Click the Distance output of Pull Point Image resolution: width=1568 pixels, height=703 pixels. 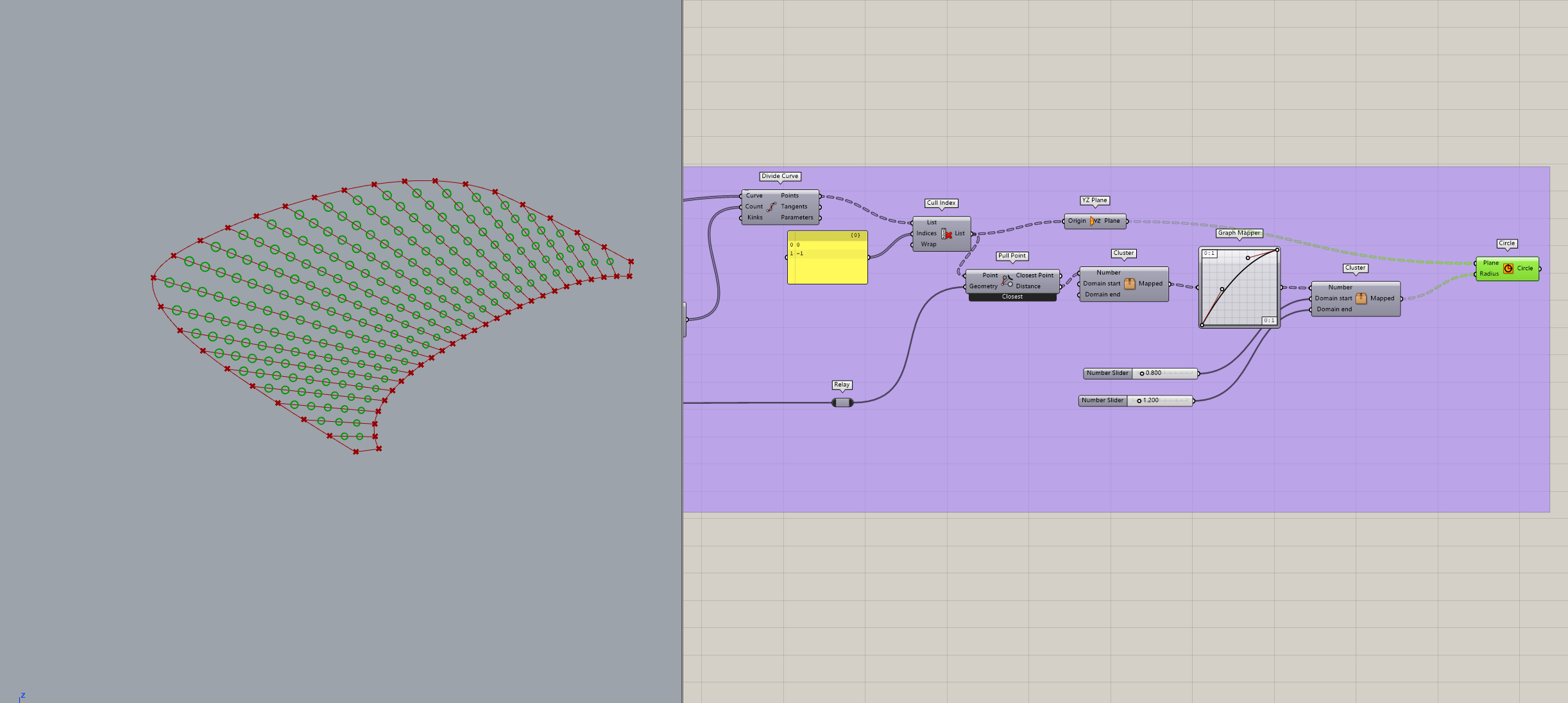coord(1028,286)
